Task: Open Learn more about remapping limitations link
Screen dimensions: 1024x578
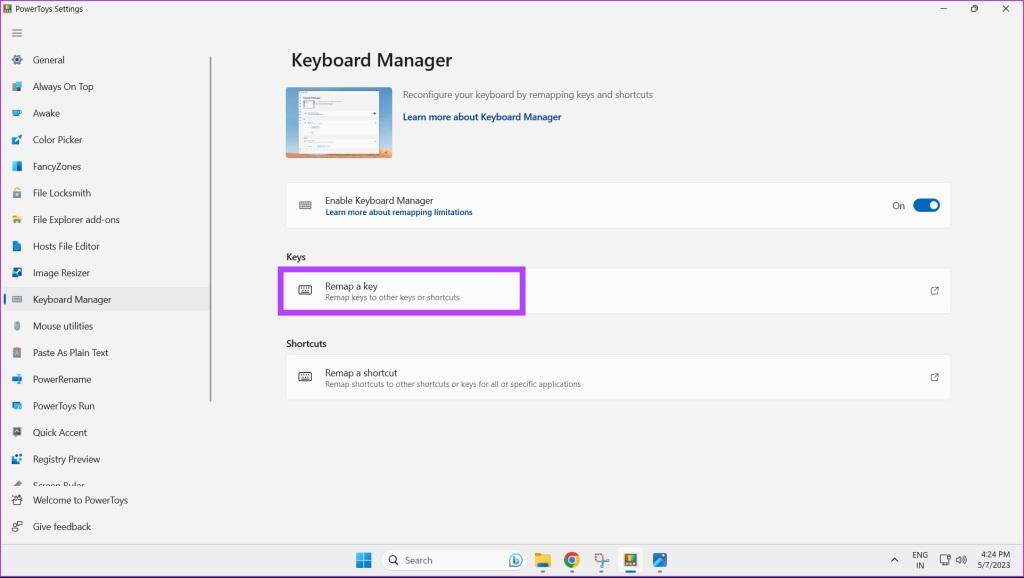Action: (x=398, y=212)
